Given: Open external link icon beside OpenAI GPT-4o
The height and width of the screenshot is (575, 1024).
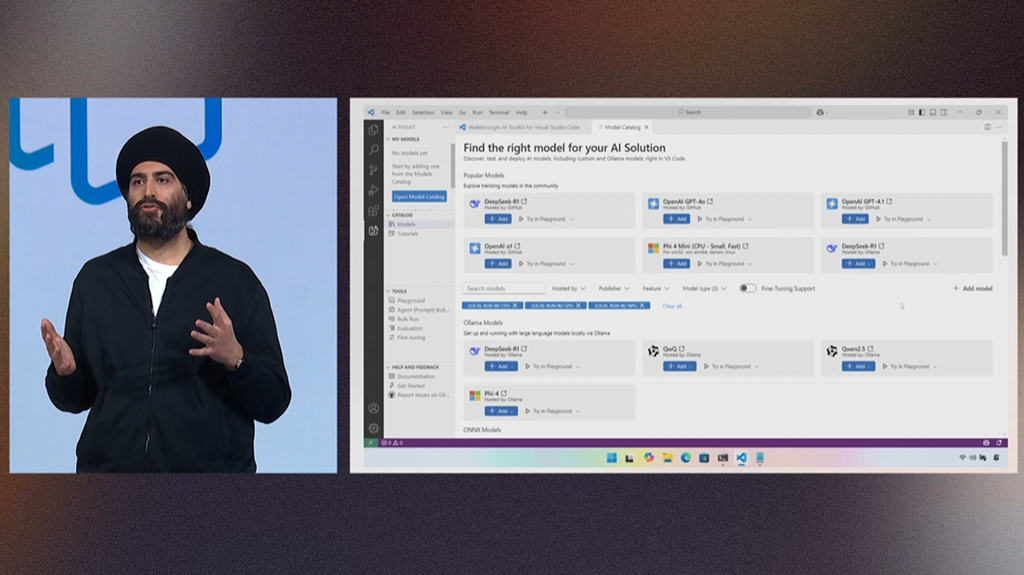Looking at the screenshot, I should point(710,201).
